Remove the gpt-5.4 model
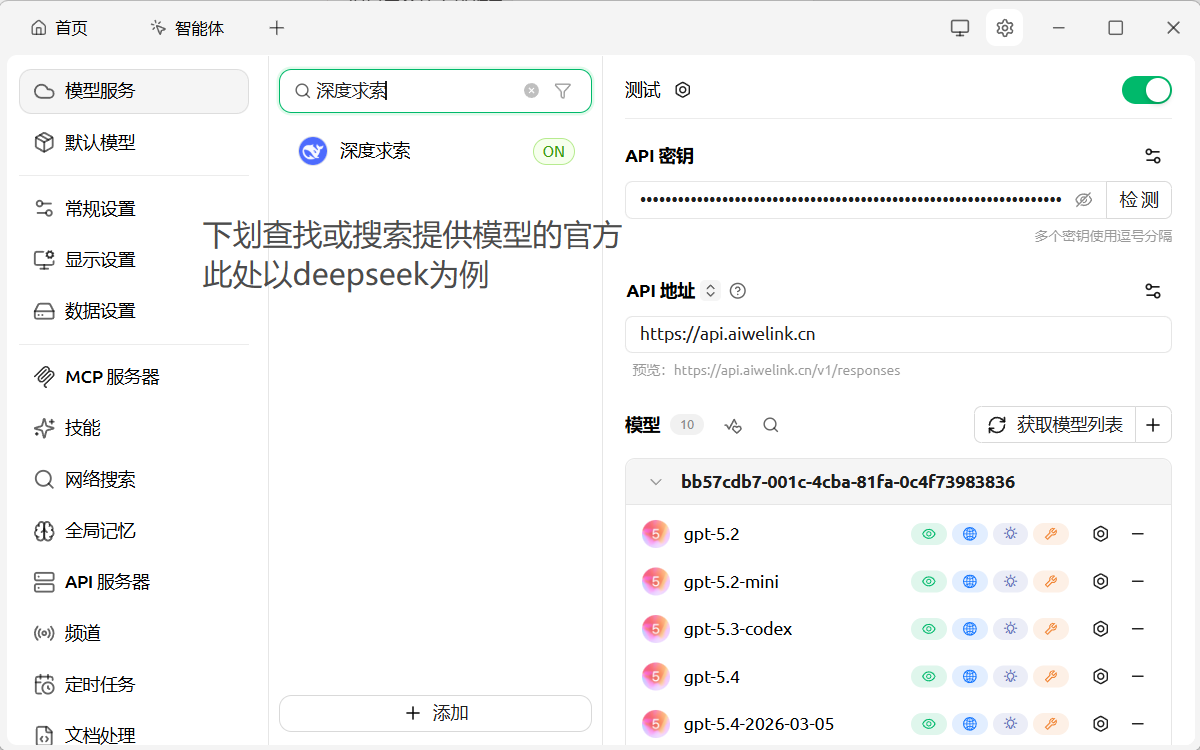The image size is (1200, 750). point(1137,677)
